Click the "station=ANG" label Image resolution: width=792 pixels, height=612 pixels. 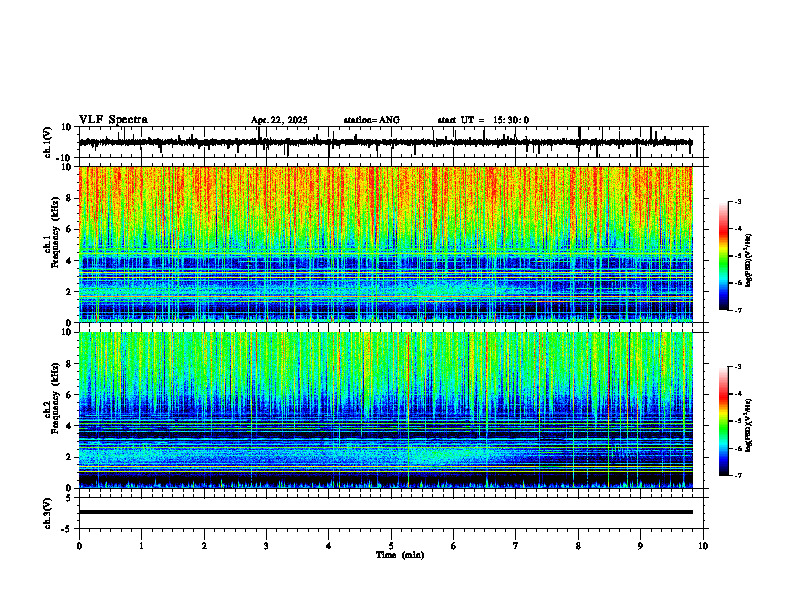371,120
